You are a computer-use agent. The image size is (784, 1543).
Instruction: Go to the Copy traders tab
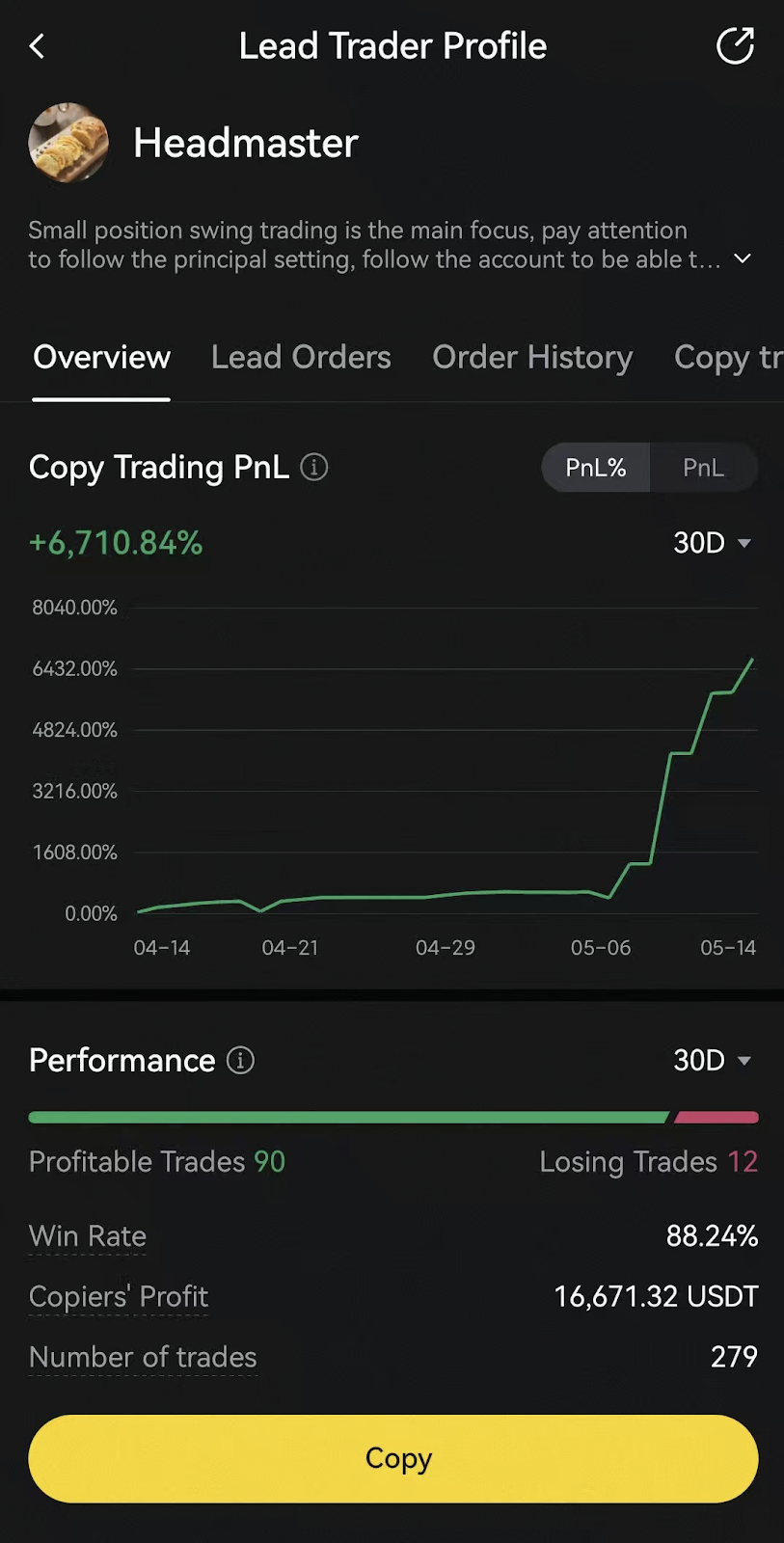[727, 358]
